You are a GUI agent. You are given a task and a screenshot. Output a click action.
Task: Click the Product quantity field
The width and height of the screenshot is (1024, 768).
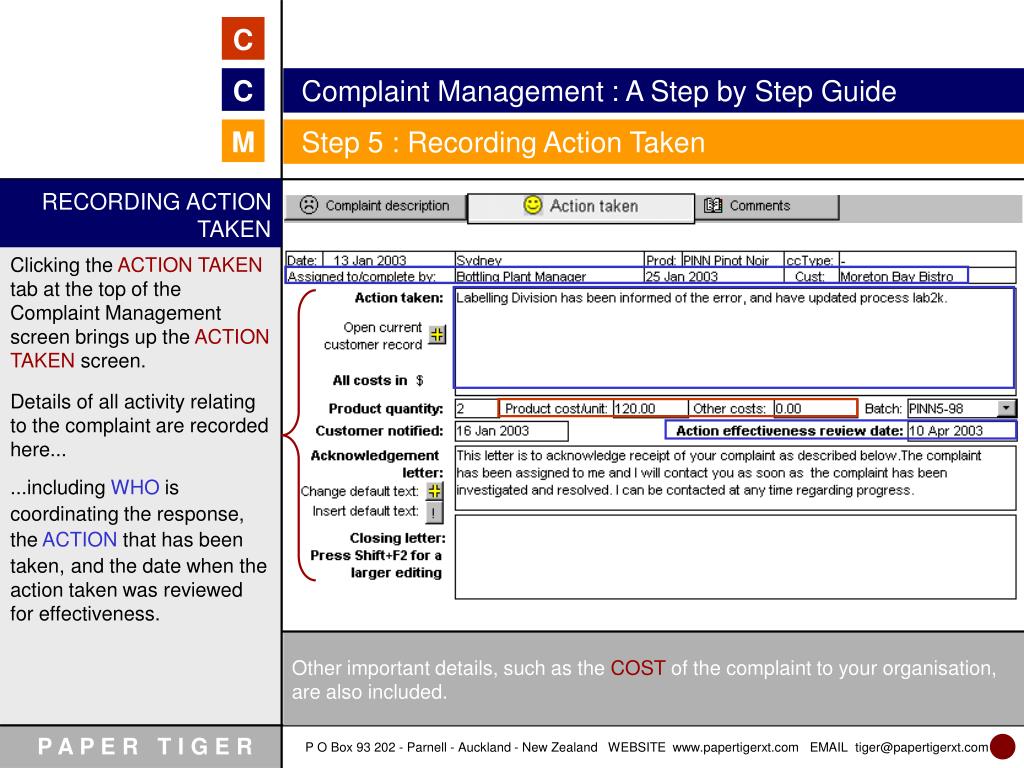tap(476, 408)
